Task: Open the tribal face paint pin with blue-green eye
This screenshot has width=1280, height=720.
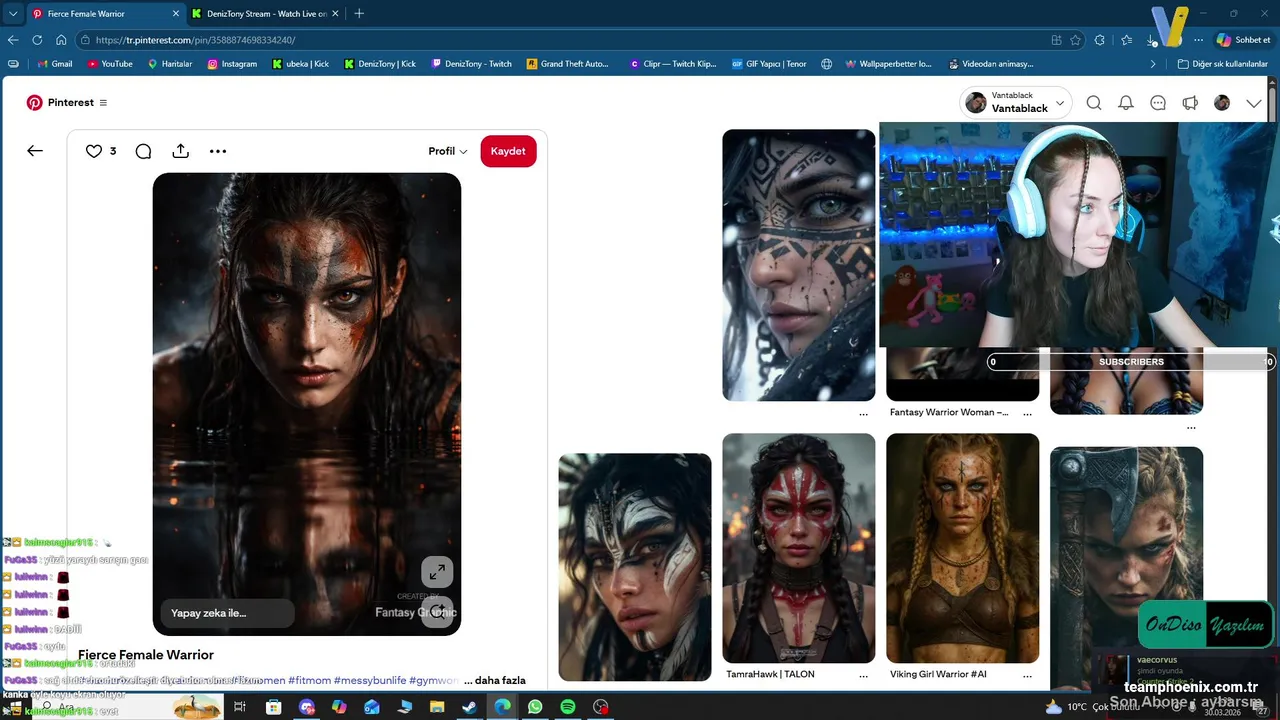Action: coord(799,265)
